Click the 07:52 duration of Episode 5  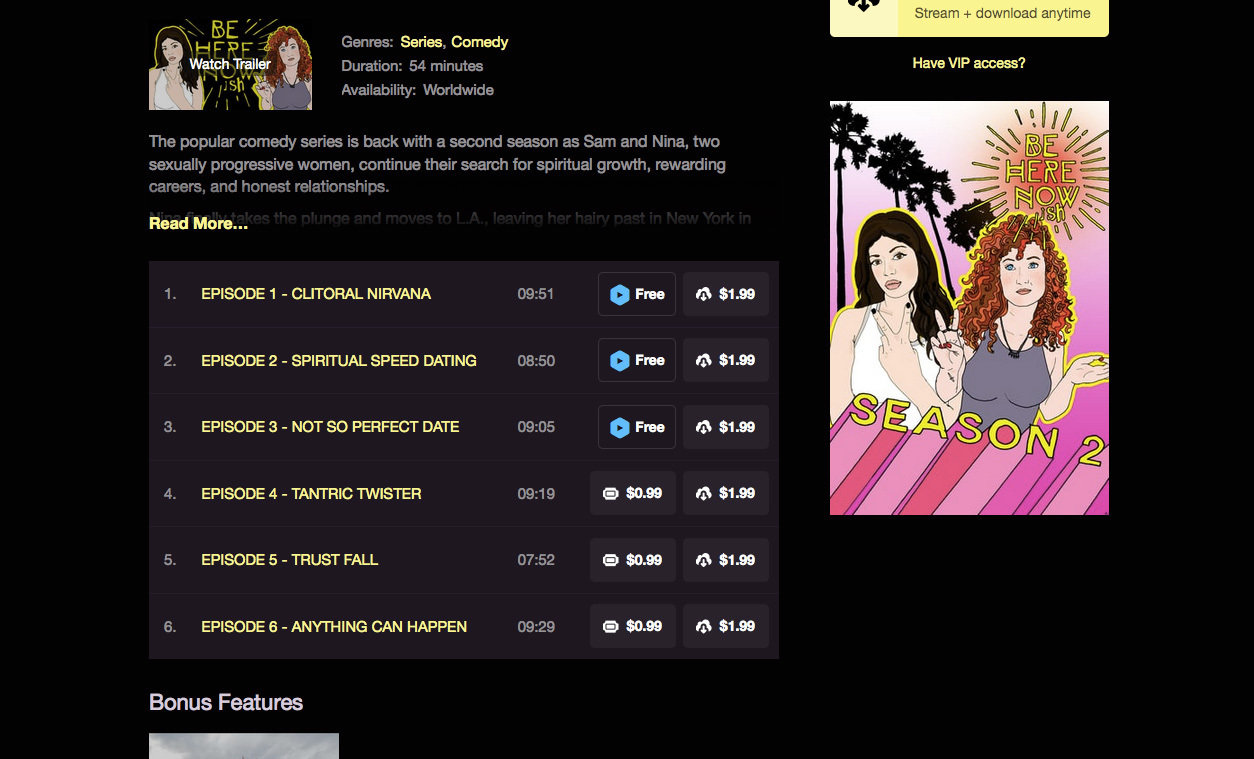pos(536,560)
